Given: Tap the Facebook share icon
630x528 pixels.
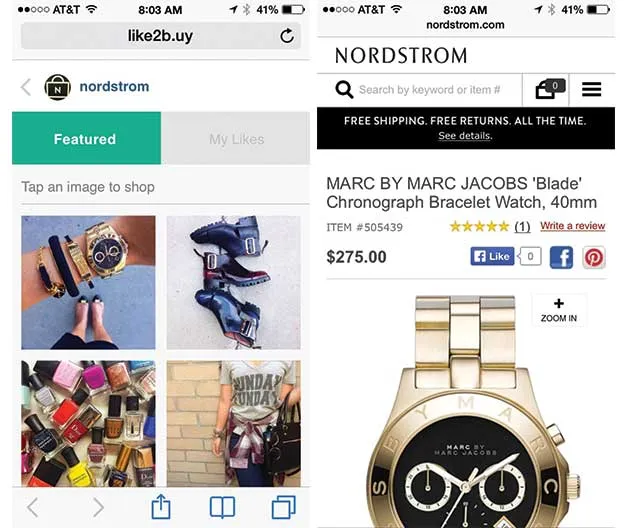Looking at the screenshot, I should point(561,257).
